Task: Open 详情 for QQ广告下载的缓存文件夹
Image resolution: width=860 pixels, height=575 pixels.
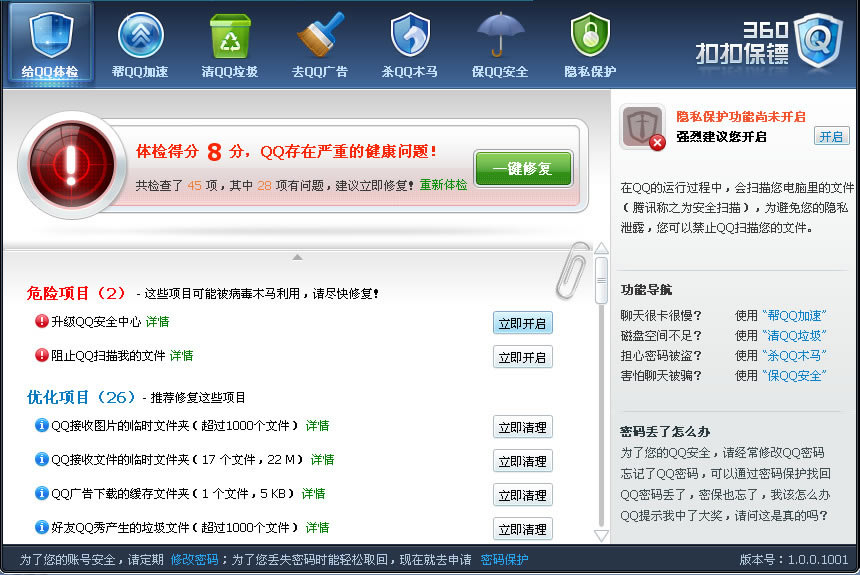Action: pyautogui.click(x=314, y=494)
